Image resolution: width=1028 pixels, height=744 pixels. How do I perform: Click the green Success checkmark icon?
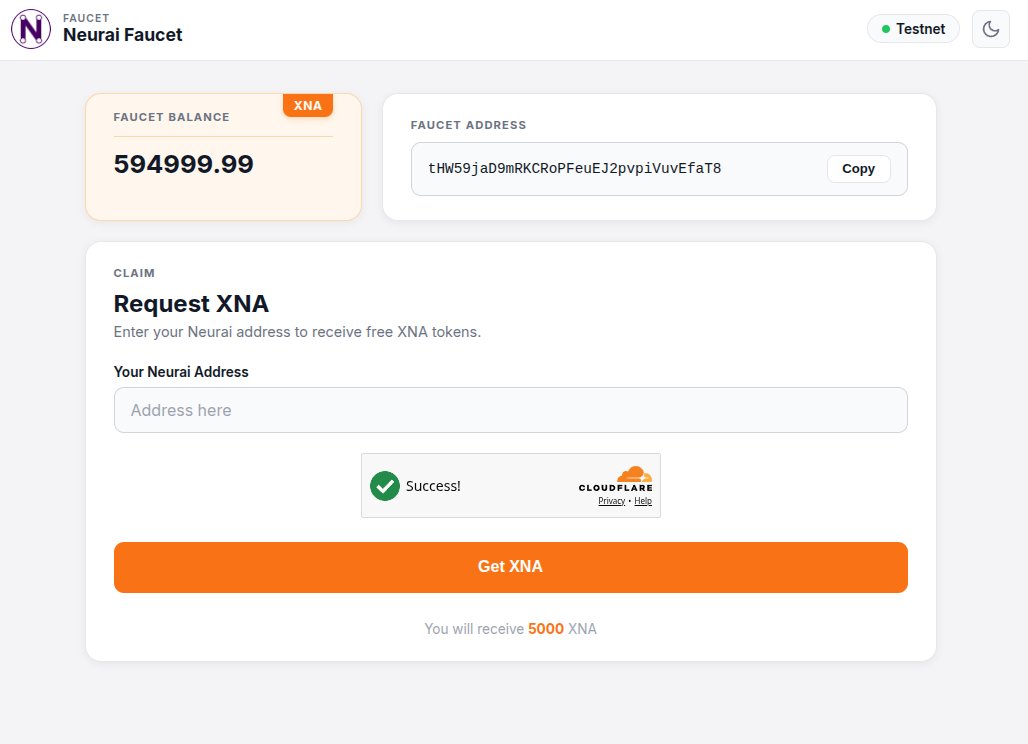[385, 486]
